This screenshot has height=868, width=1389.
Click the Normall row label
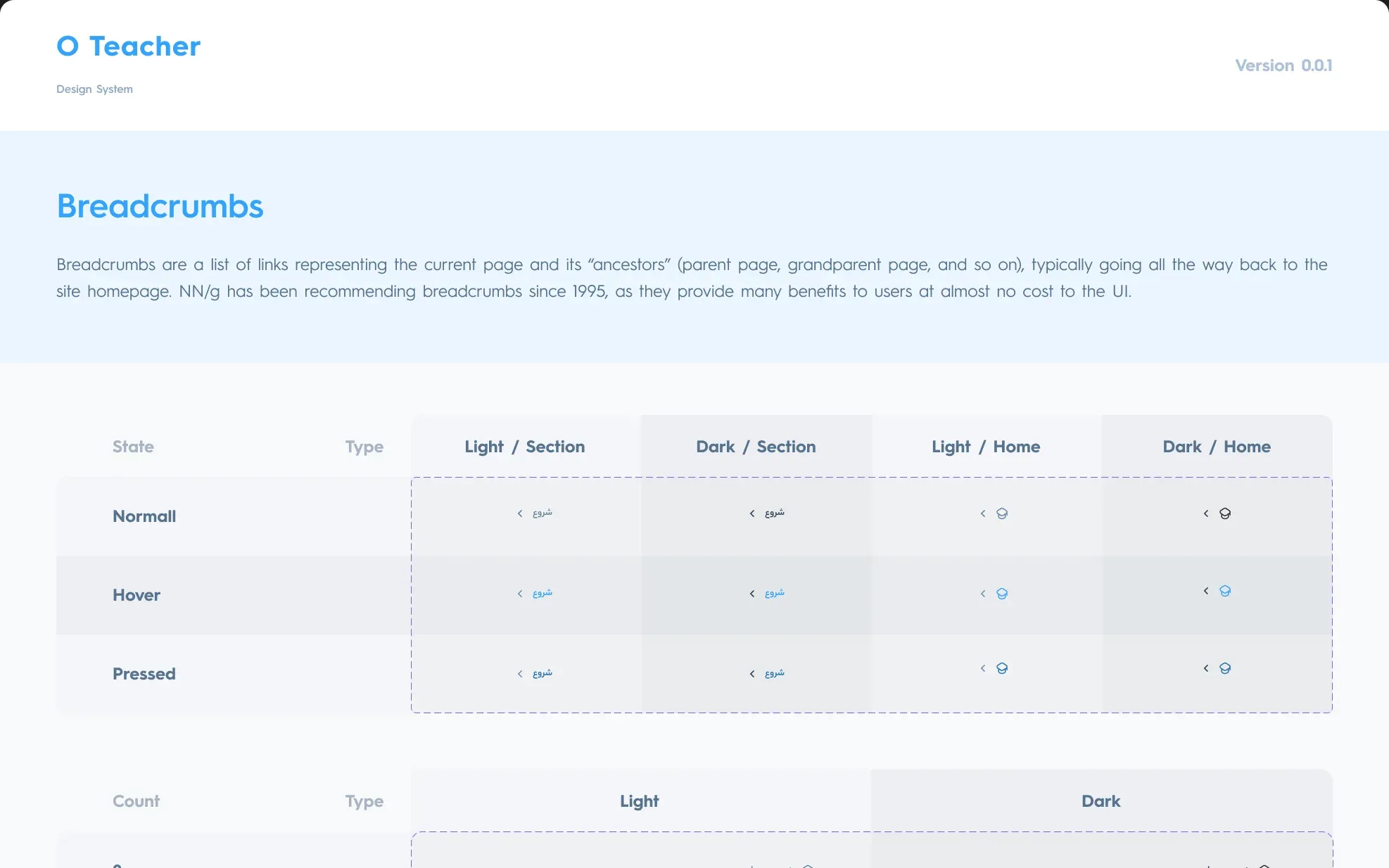click(x=144, y=516)
